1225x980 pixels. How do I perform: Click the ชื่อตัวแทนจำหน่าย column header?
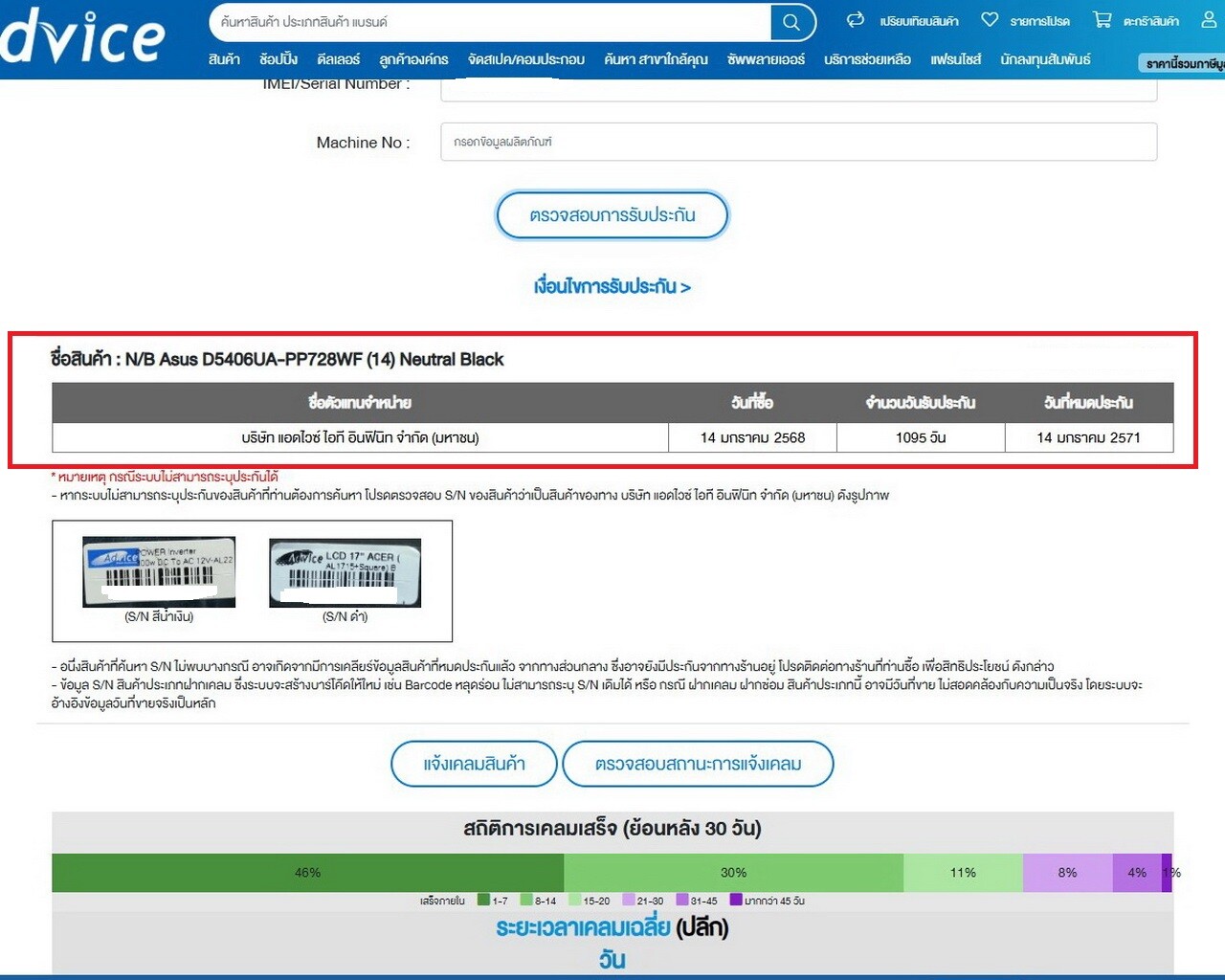click(360, 403)
